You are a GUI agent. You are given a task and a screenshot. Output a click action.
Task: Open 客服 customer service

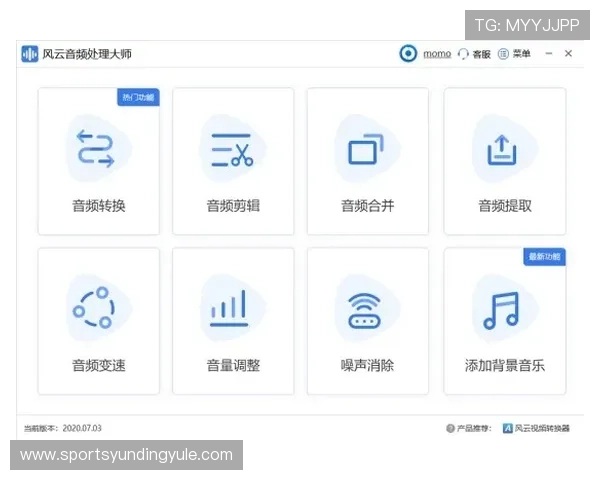click(x=481, y=54)
